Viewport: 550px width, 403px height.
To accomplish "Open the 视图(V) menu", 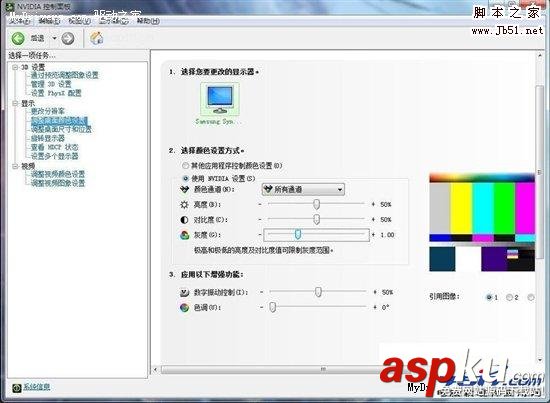I will coord(80,21).
